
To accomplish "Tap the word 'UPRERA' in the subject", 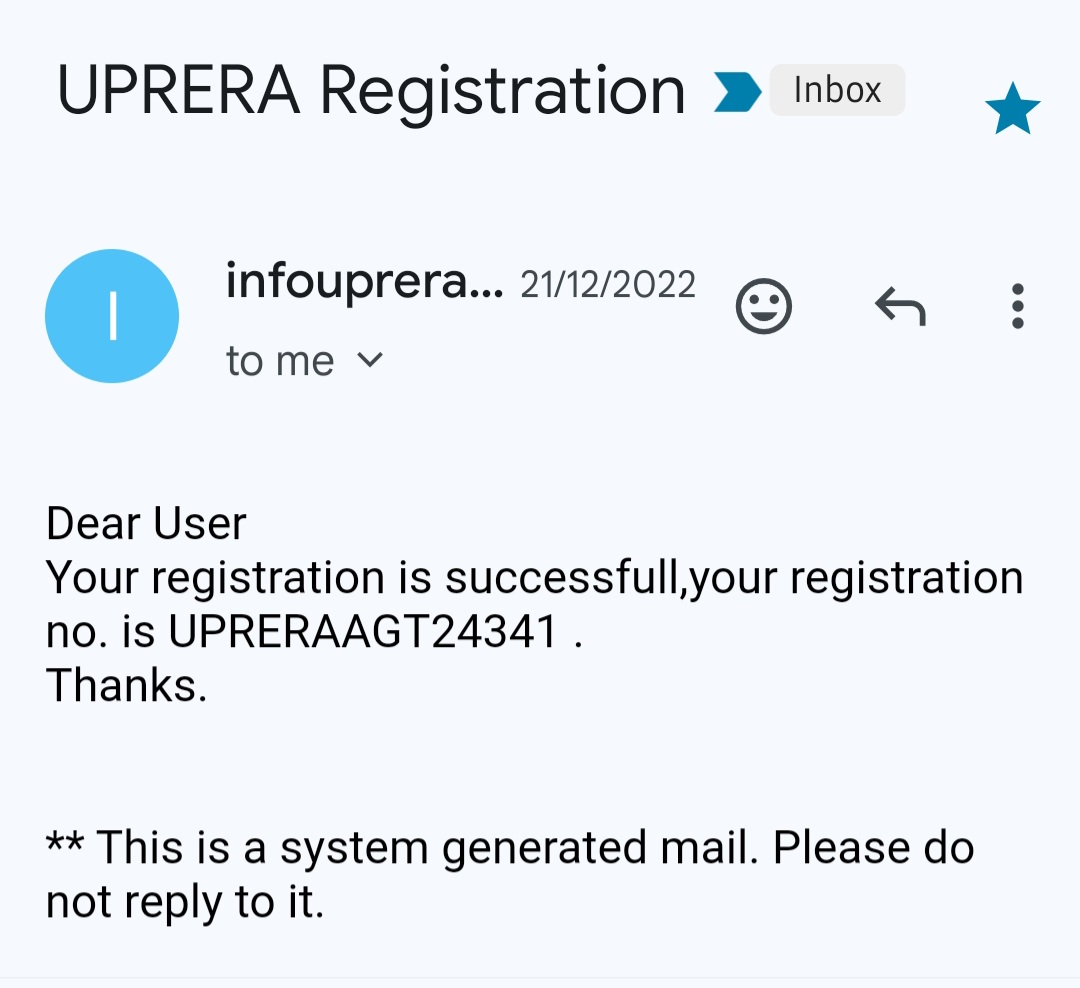I will [179, 91].
